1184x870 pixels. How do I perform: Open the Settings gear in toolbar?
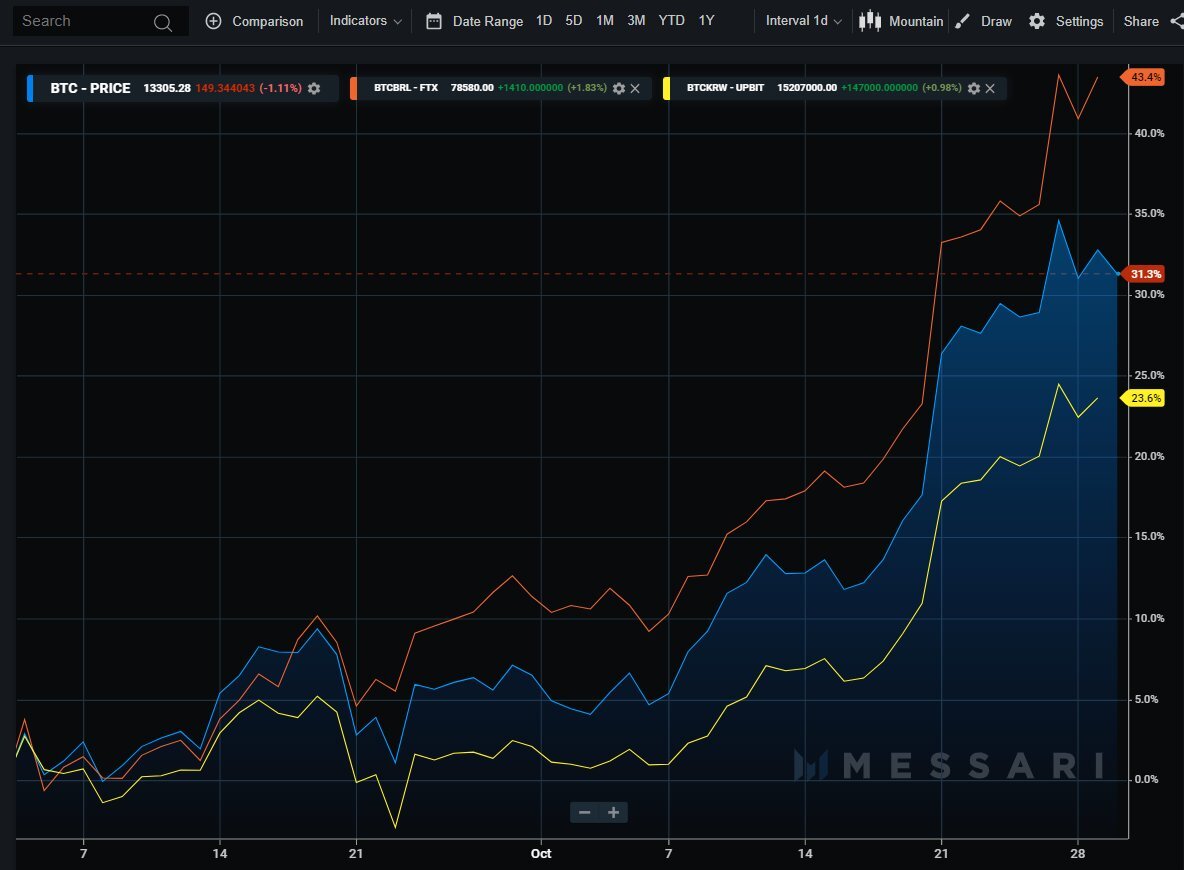point(1037,21)
